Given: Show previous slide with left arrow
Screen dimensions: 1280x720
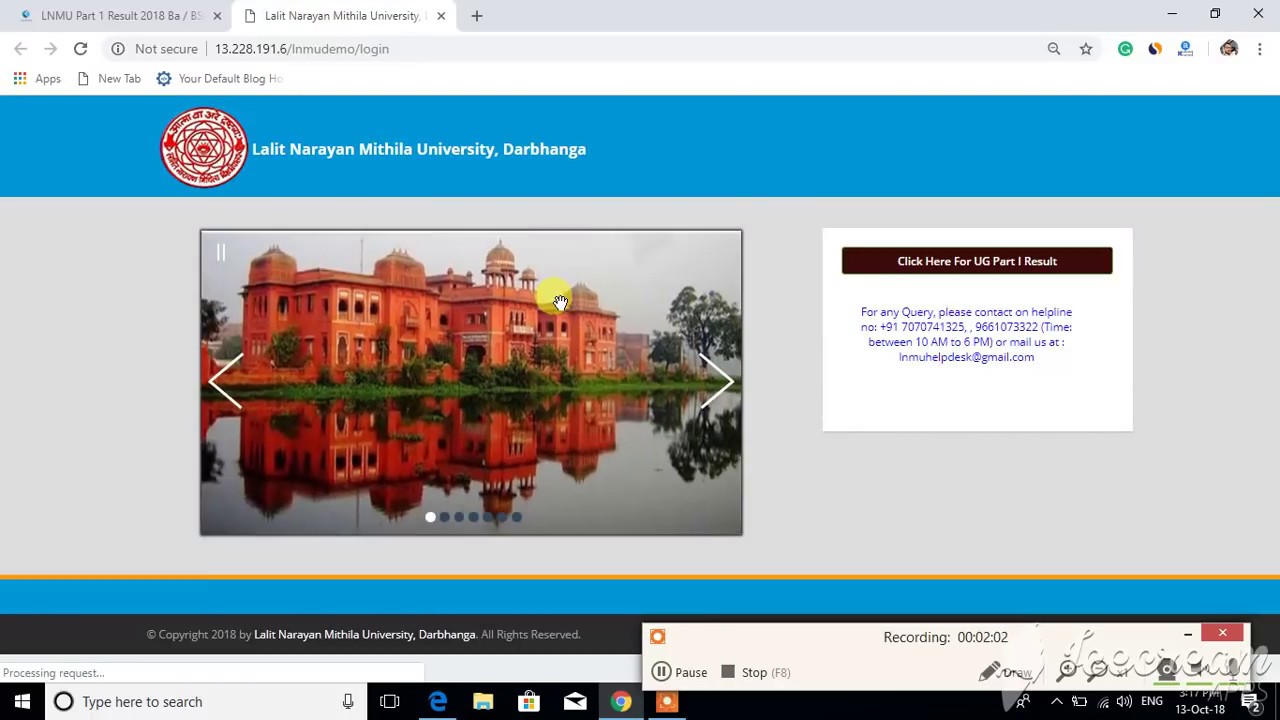Looking at the screenshot, I should coord(226,381).
